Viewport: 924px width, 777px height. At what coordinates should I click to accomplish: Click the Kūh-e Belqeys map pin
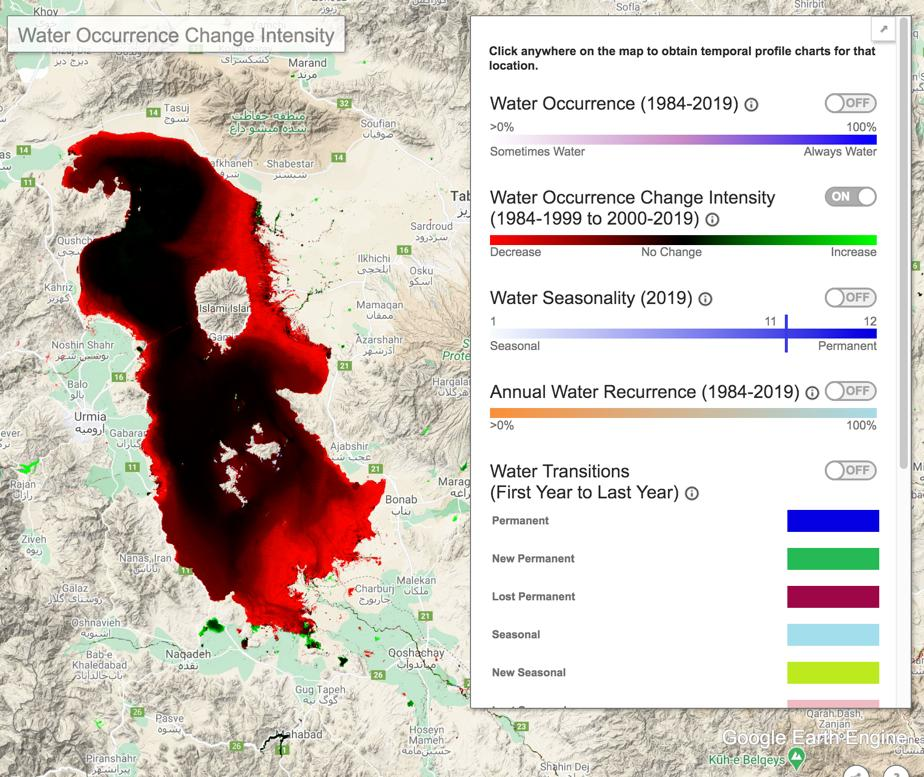(796, 757)
